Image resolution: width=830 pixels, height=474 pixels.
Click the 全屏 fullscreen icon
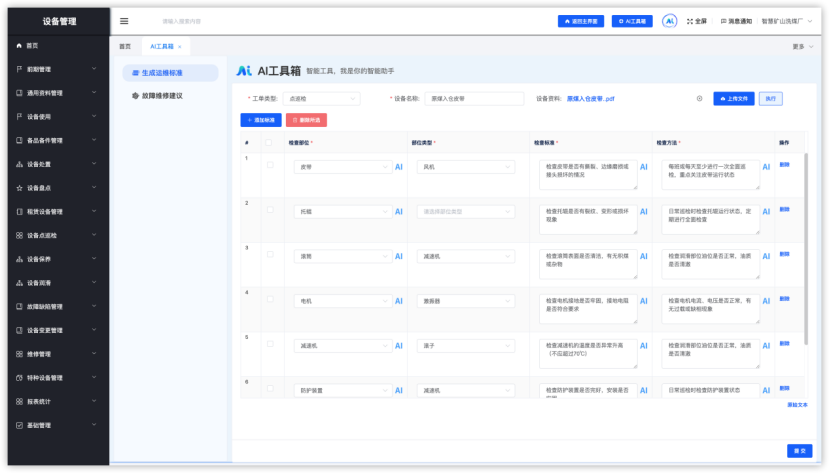690,22
